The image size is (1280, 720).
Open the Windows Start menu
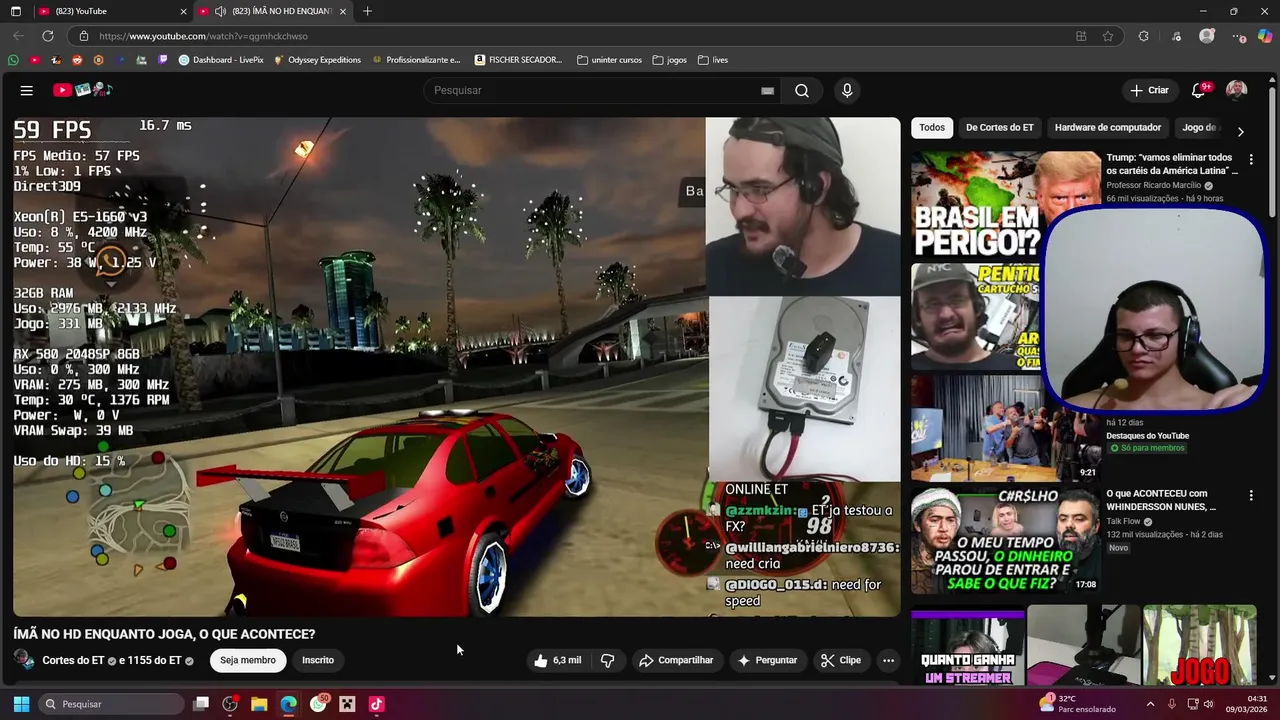pos(21,704)
